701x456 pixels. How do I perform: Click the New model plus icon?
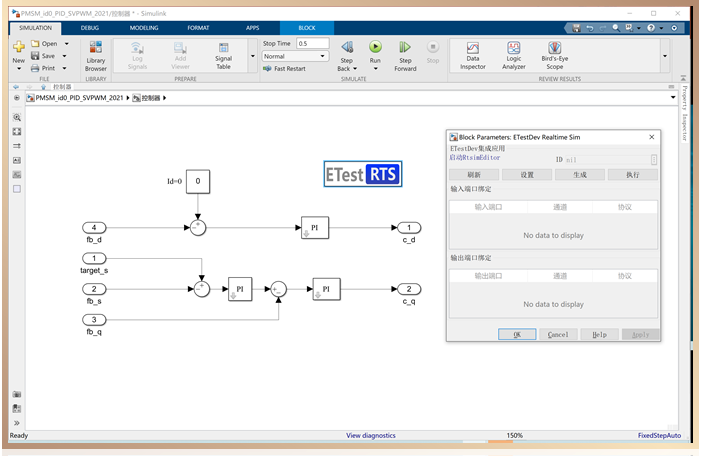tap(19, 46)
